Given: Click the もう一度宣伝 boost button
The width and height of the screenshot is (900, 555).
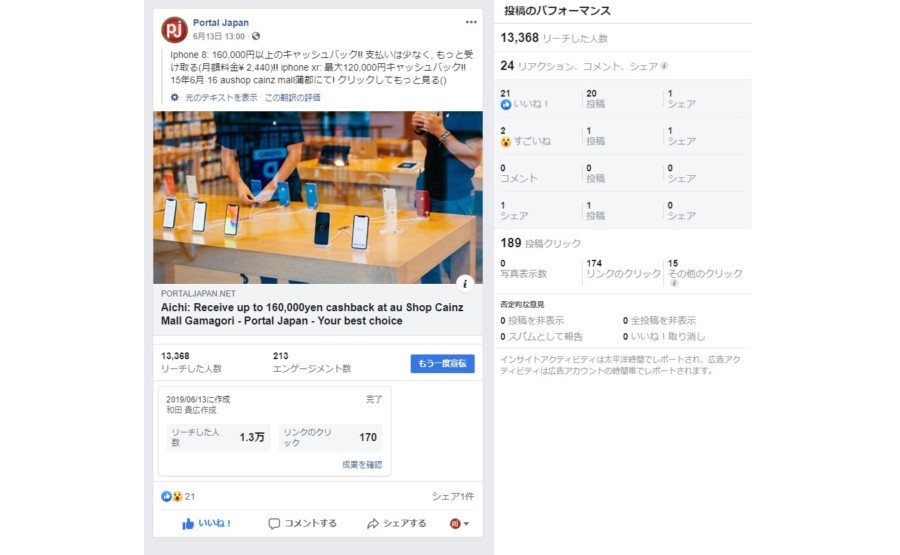Looking at the screenshot, I should tap(442, 363).
